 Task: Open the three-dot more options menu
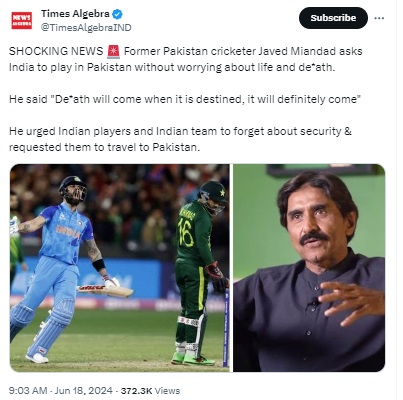click(x=379, y=18)
